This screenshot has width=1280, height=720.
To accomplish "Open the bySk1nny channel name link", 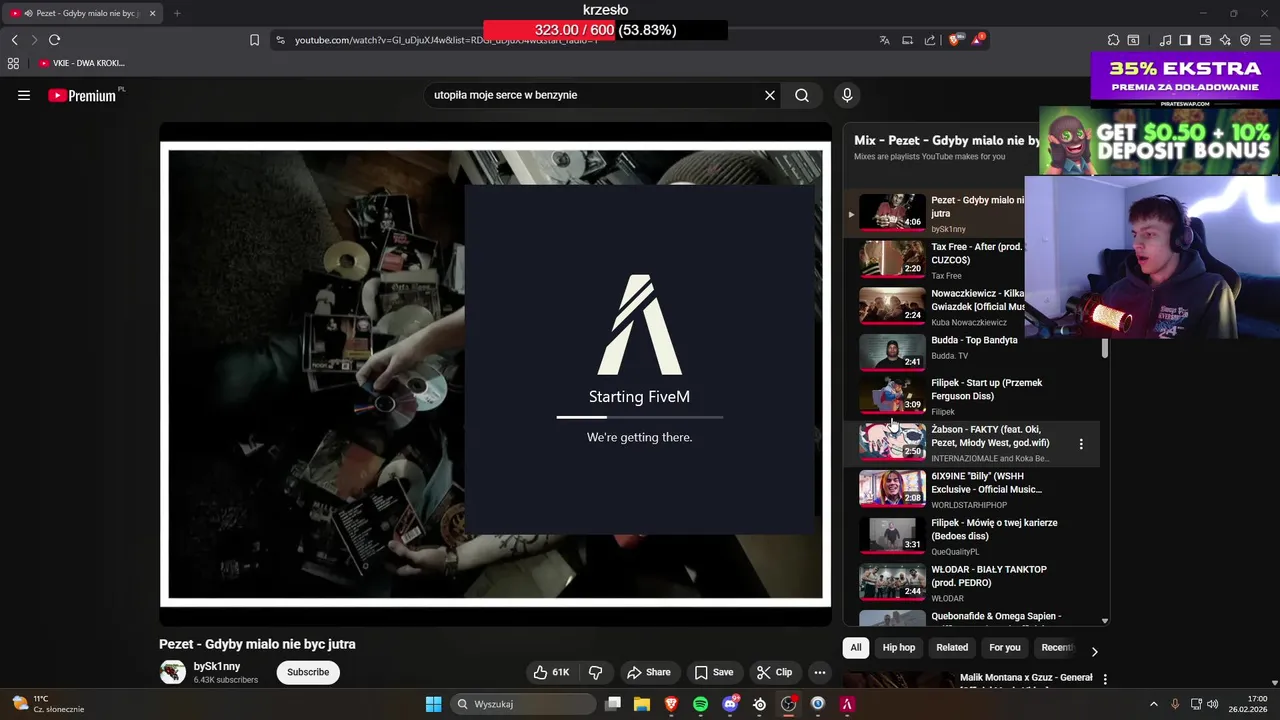I will (217, 666).
